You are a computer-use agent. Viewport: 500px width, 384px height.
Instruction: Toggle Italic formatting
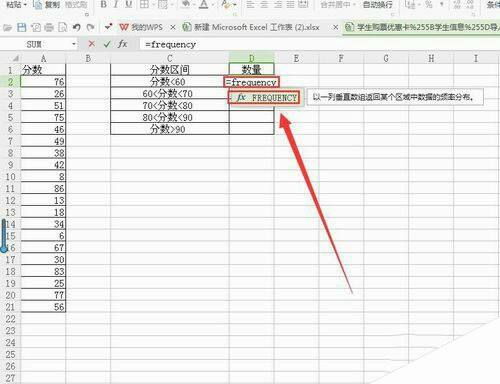[x=116, y=4]
